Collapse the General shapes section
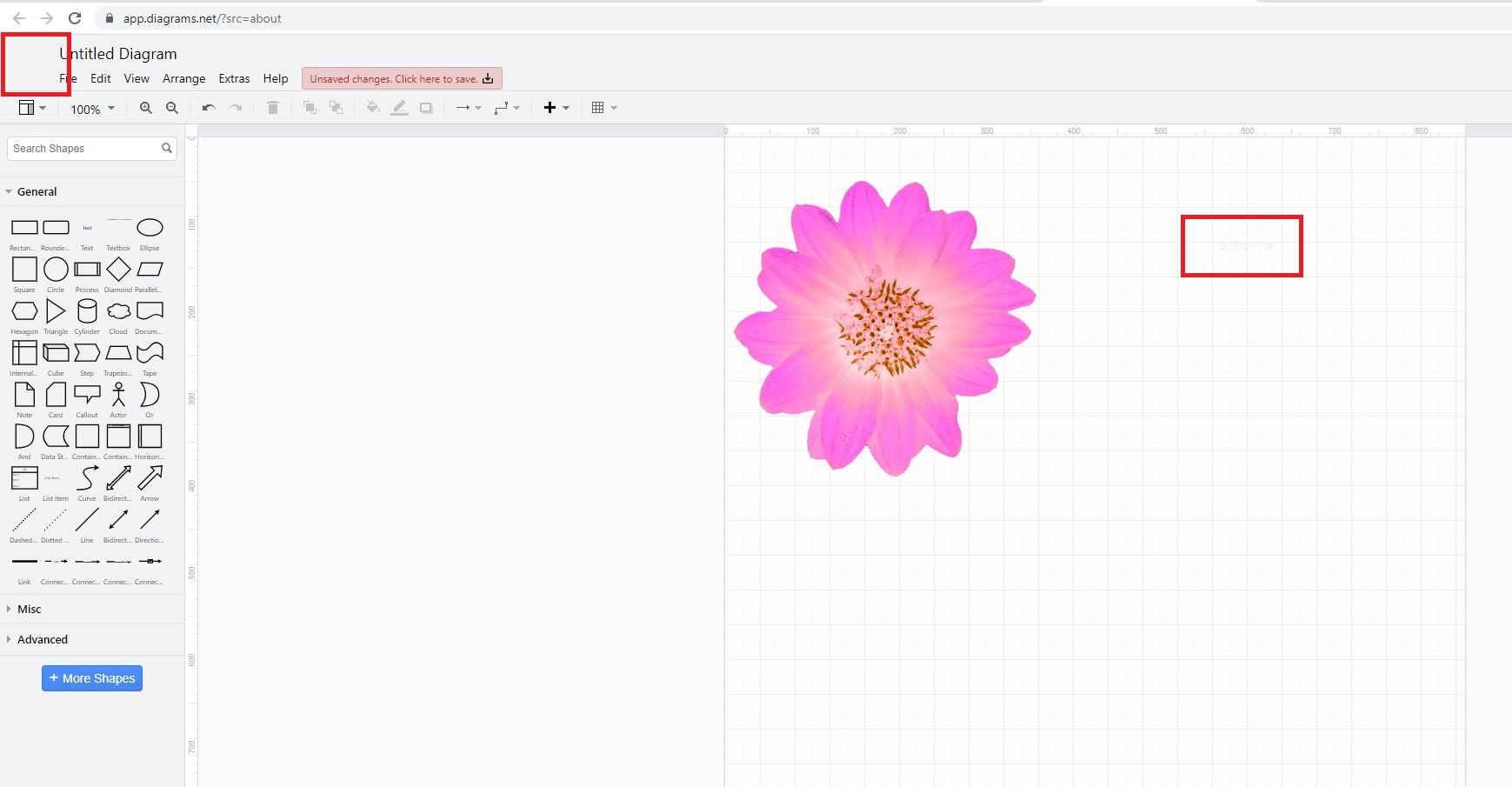 (35, 191)
